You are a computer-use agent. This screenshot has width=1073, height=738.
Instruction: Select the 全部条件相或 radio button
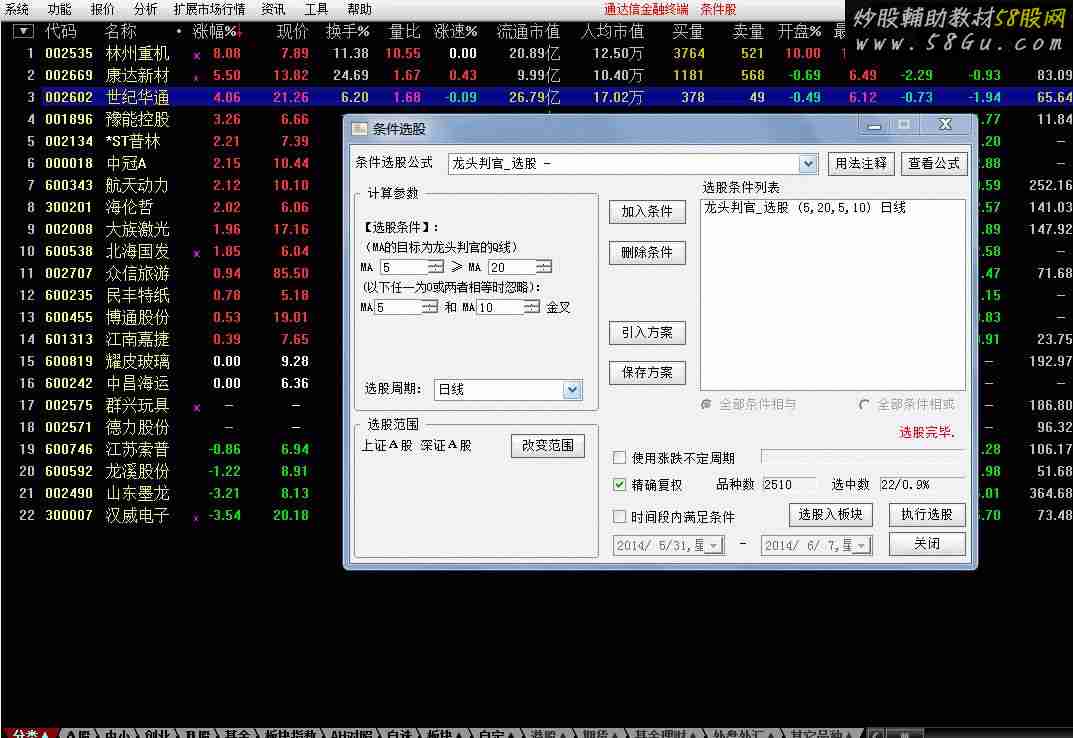pos(865,404)
